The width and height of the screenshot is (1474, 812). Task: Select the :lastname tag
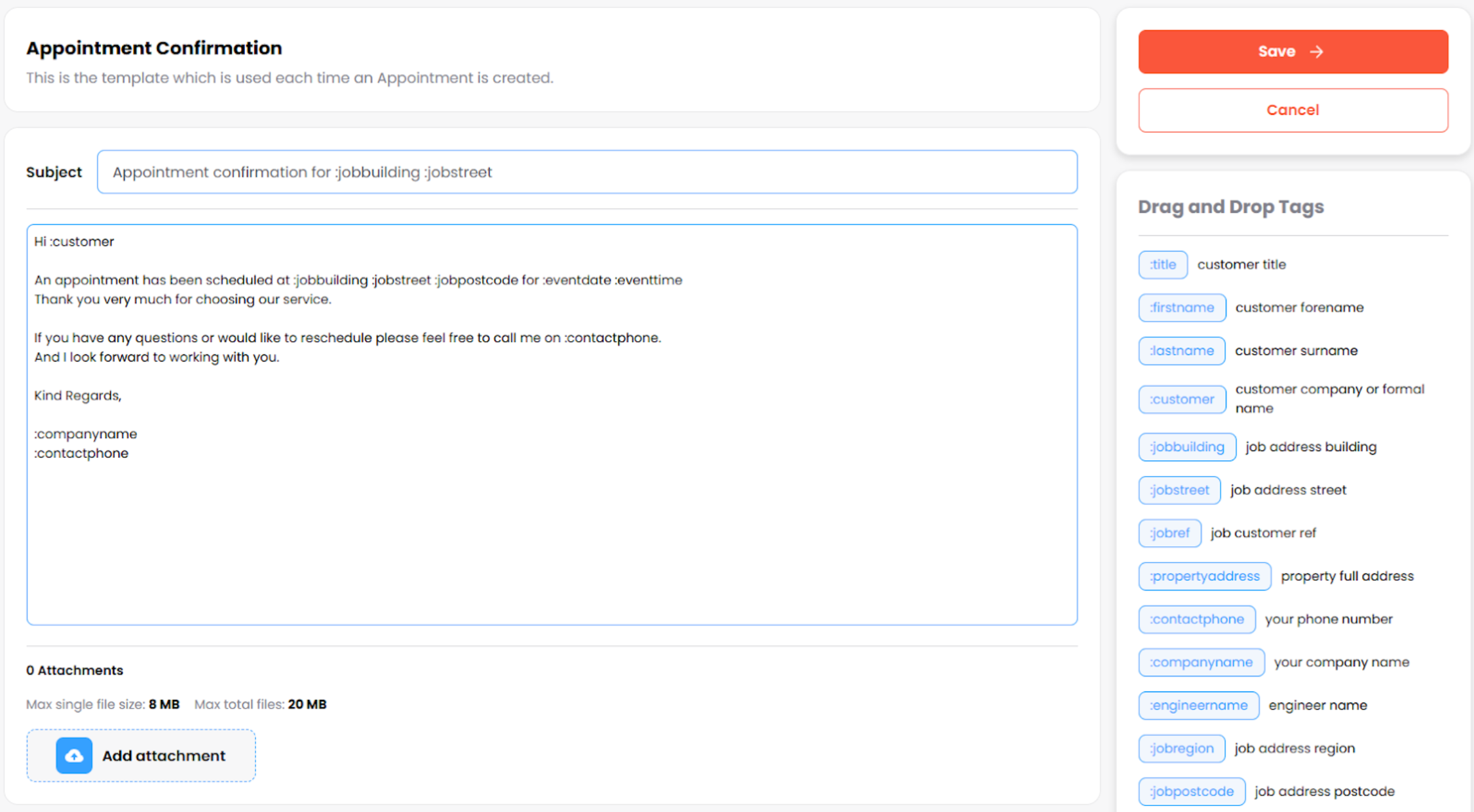[1181, 351]
